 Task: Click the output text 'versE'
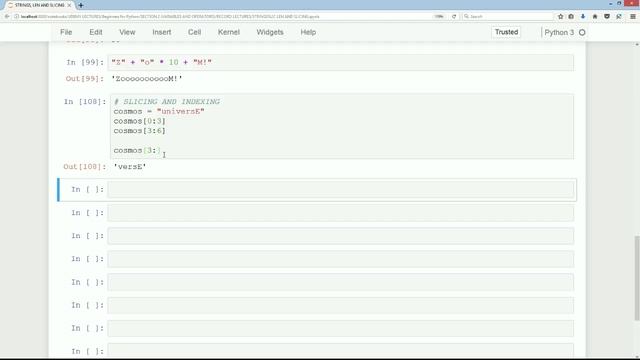(130, 167)
